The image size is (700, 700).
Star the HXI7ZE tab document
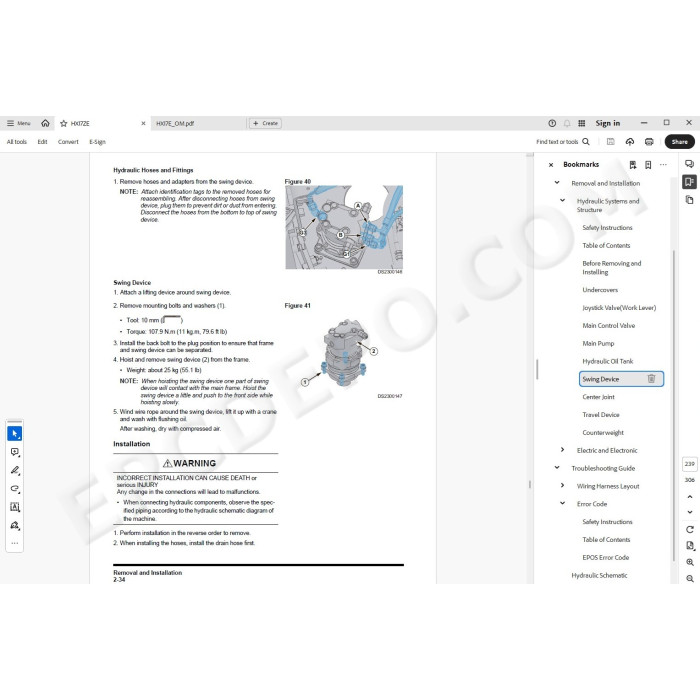[x=63, y=123]
